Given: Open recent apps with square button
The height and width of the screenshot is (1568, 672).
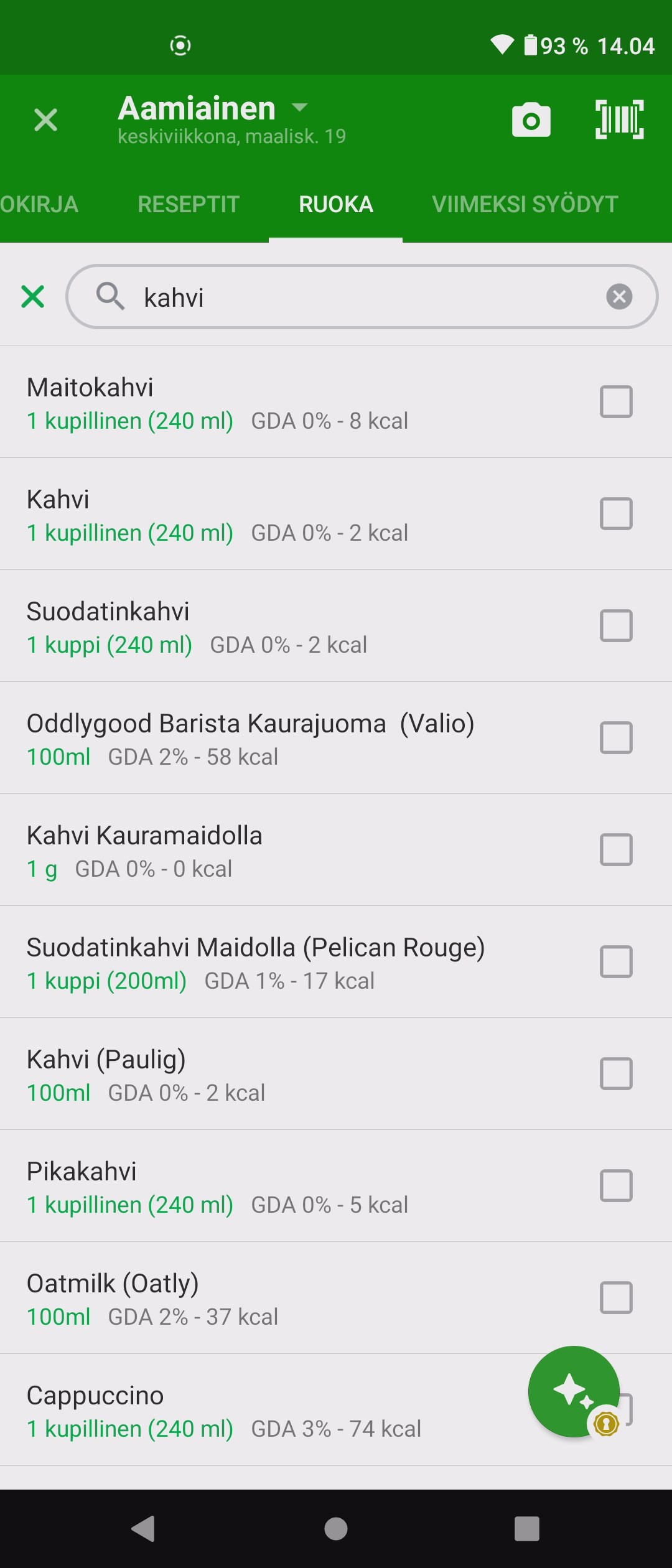Looking at the screenshot, I should (x=526, y=1528).
